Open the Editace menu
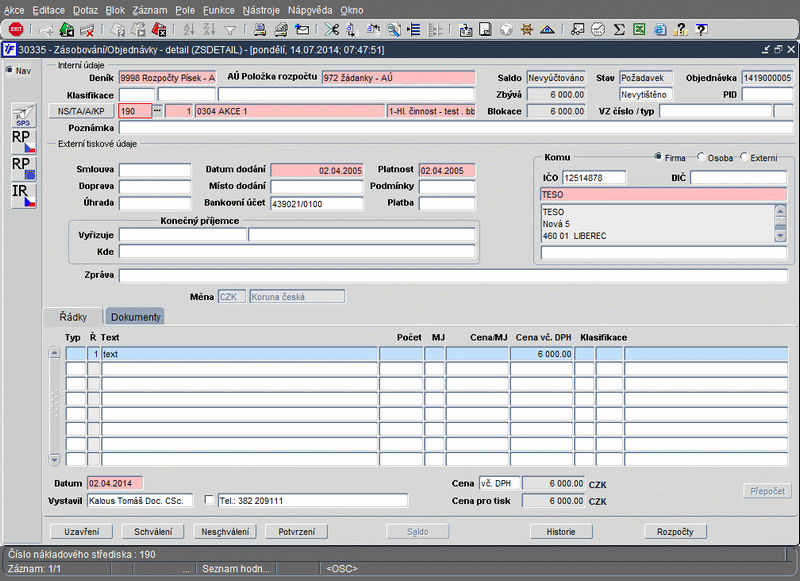The image size is (800, 581). coord(48,10)
